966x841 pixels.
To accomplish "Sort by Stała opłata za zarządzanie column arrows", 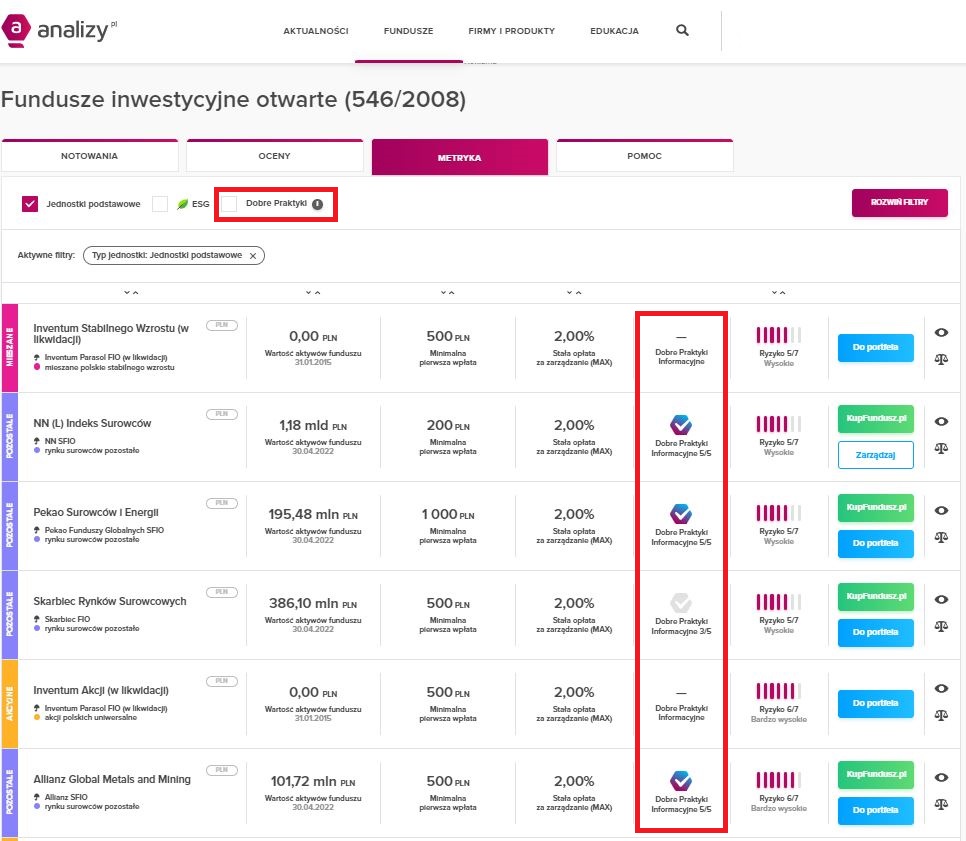I will point(574,293).
